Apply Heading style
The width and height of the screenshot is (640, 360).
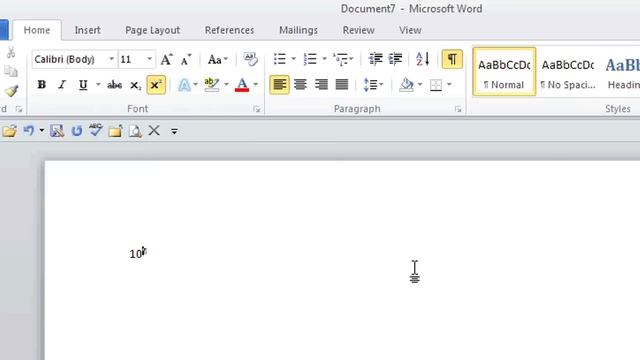tap(621, 72)
